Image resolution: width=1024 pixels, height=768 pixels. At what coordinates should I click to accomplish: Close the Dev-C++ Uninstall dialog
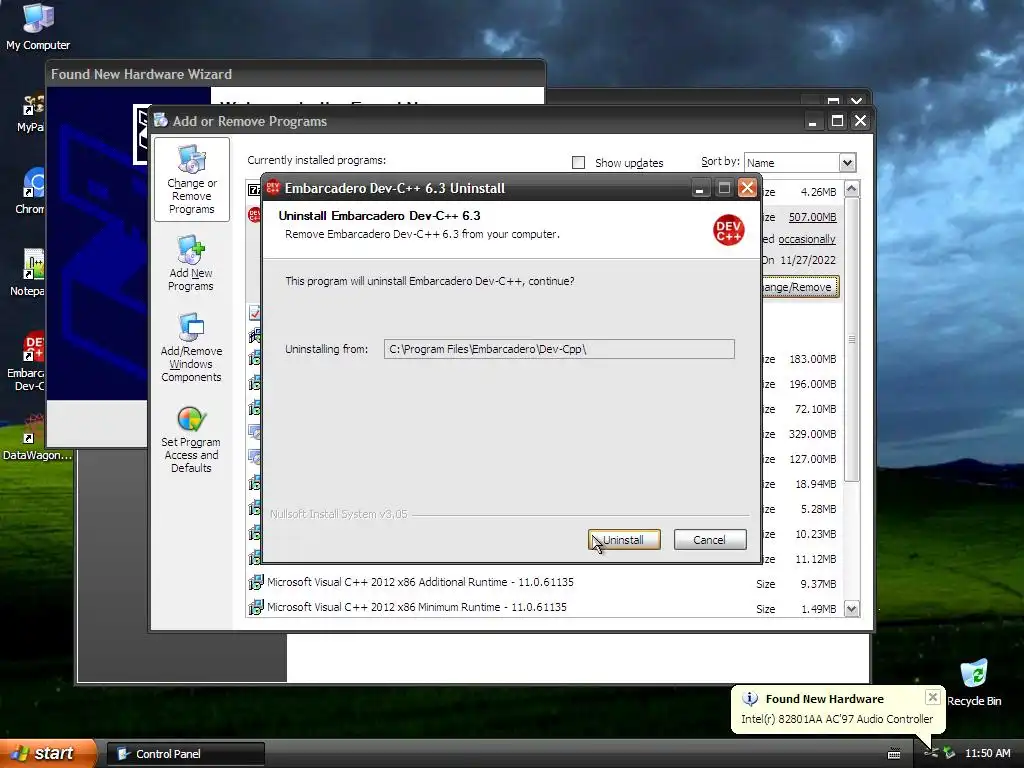747,189
